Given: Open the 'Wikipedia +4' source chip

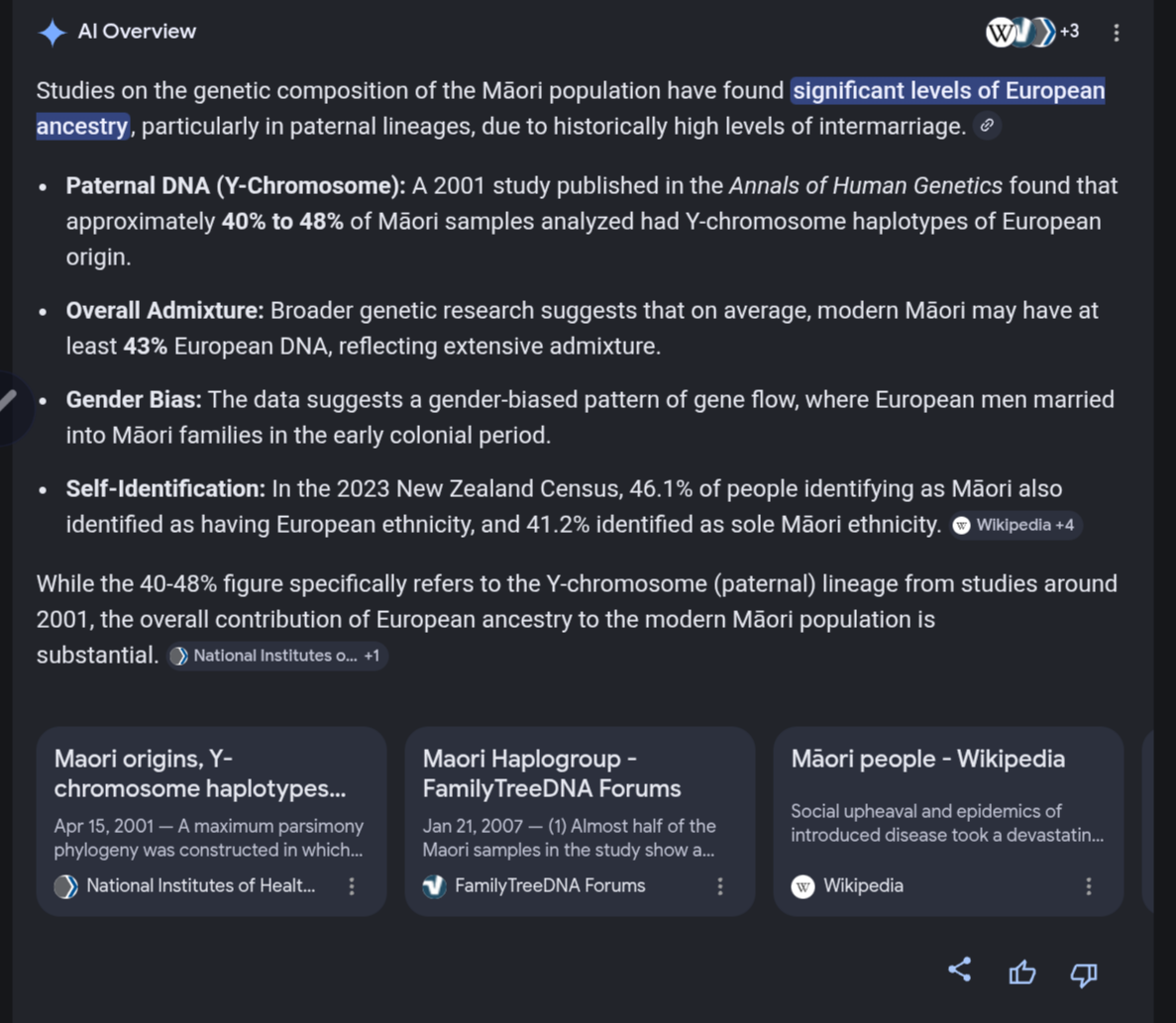Looking at the screenshot, I should click(1016, 525).
